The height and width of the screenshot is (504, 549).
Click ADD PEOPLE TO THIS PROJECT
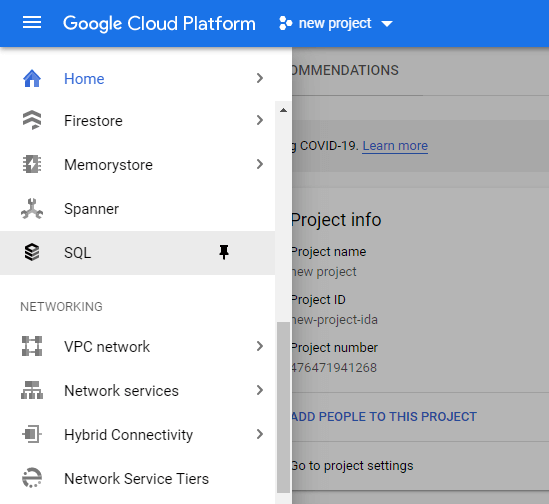coord(384,416)
